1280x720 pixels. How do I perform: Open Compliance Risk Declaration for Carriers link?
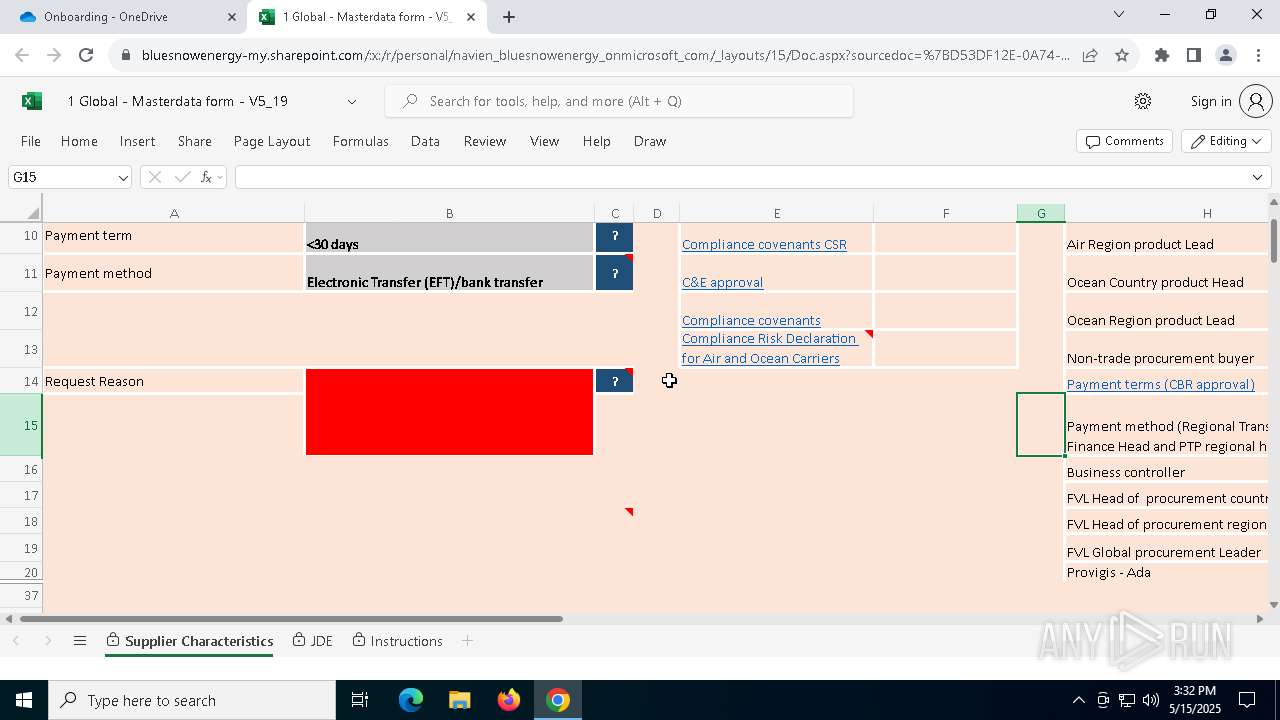pos(769,348)
